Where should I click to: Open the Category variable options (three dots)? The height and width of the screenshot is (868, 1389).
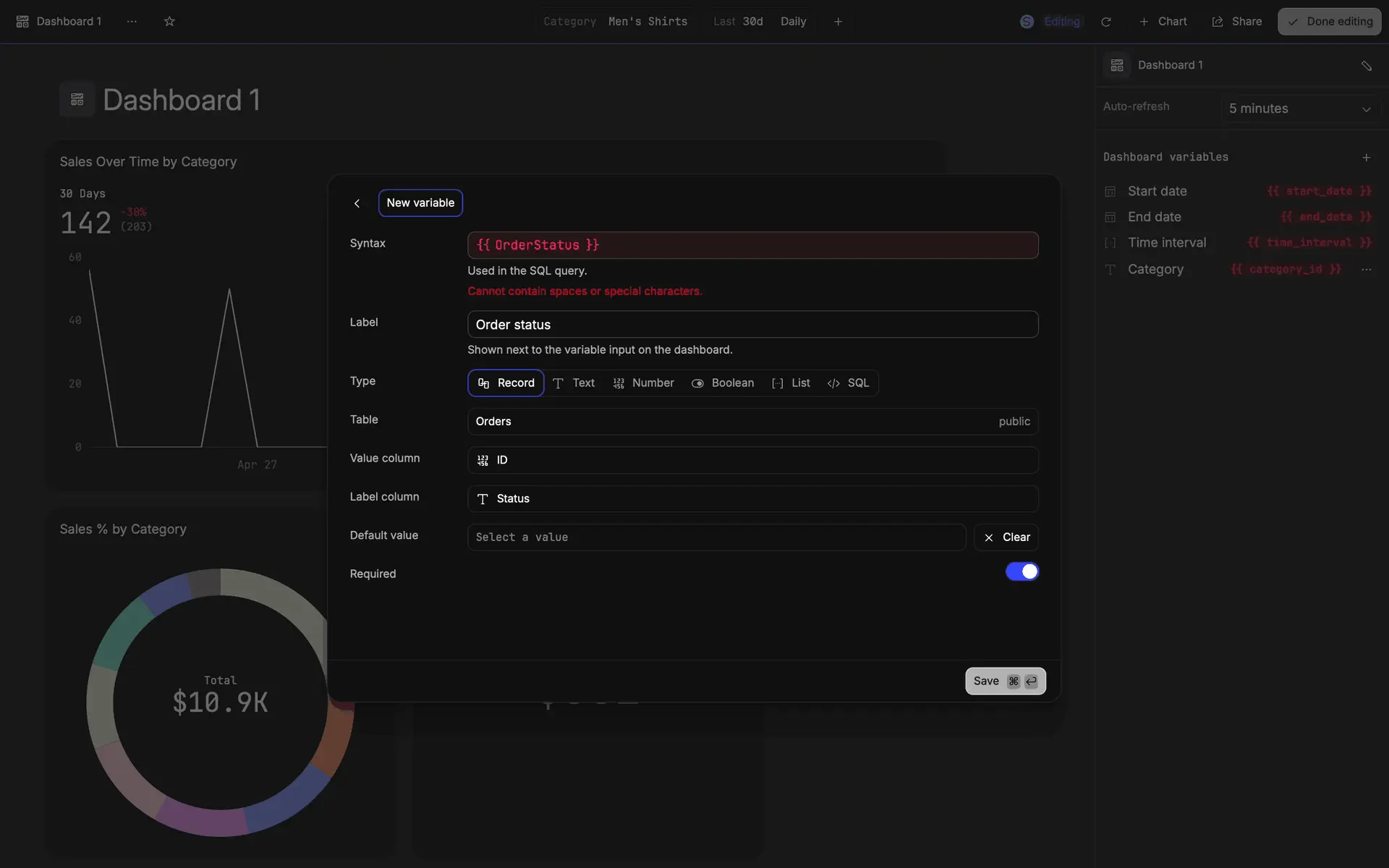(1366, 269)
